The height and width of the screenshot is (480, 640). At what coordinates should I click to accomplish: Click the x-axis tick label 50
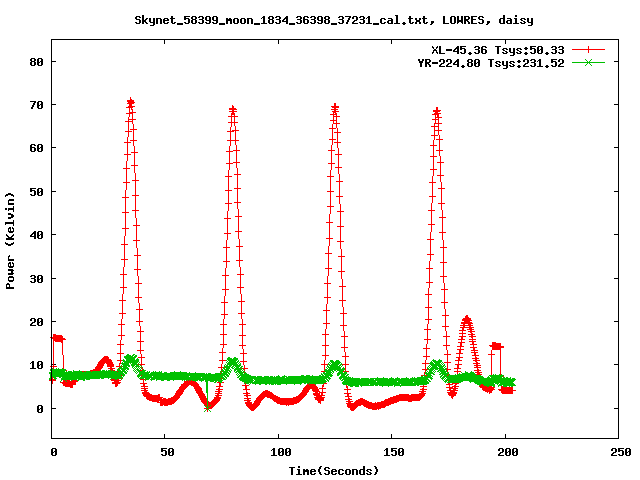click(167, 452)
